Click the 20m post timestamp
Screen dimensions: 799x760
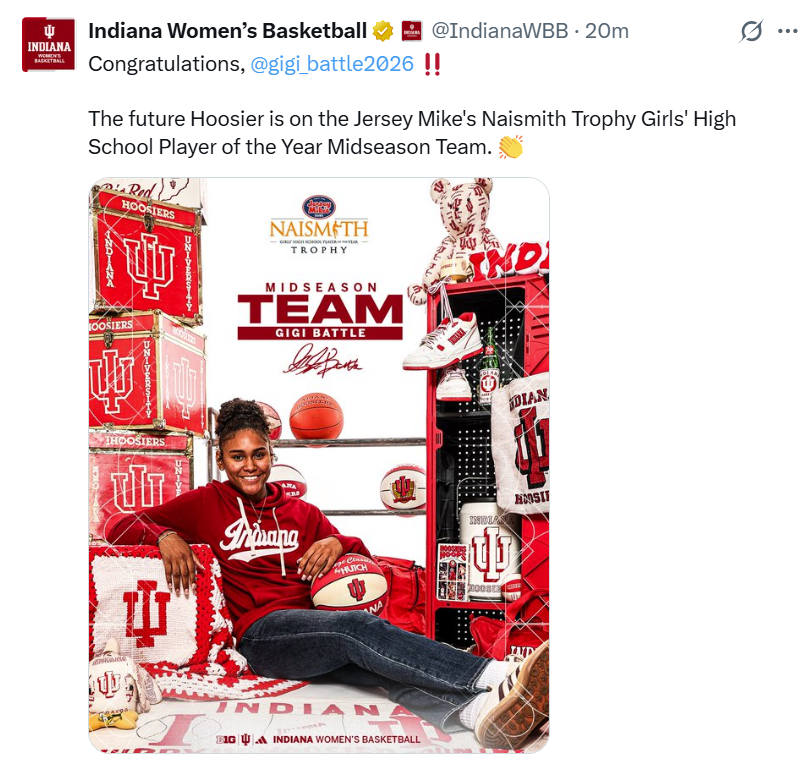point(606,31)
